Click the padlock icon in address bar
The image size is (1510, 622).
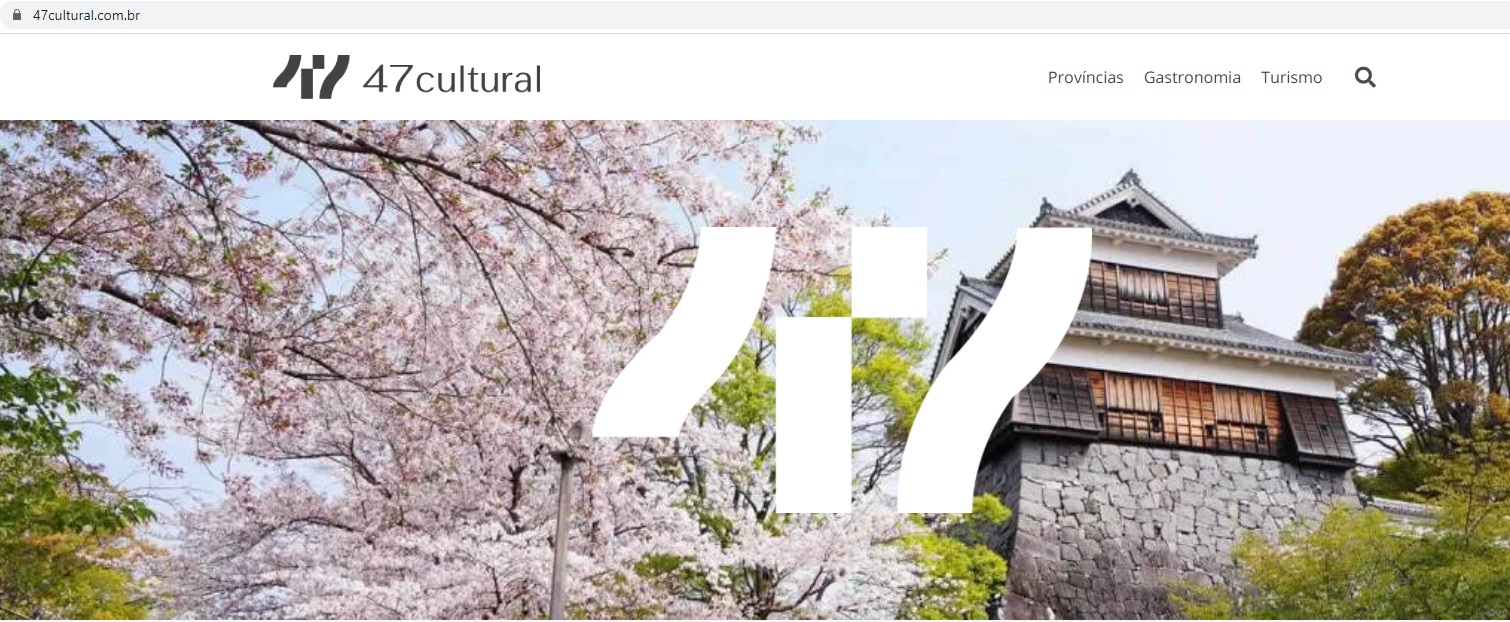(x=16, y=15)
